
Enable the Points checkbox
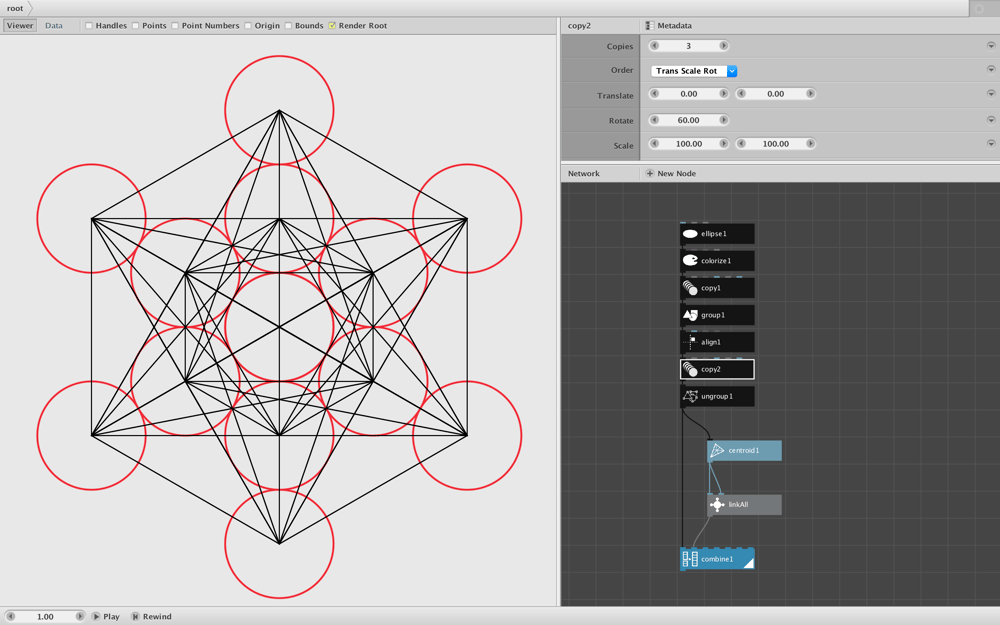[135, 26]
